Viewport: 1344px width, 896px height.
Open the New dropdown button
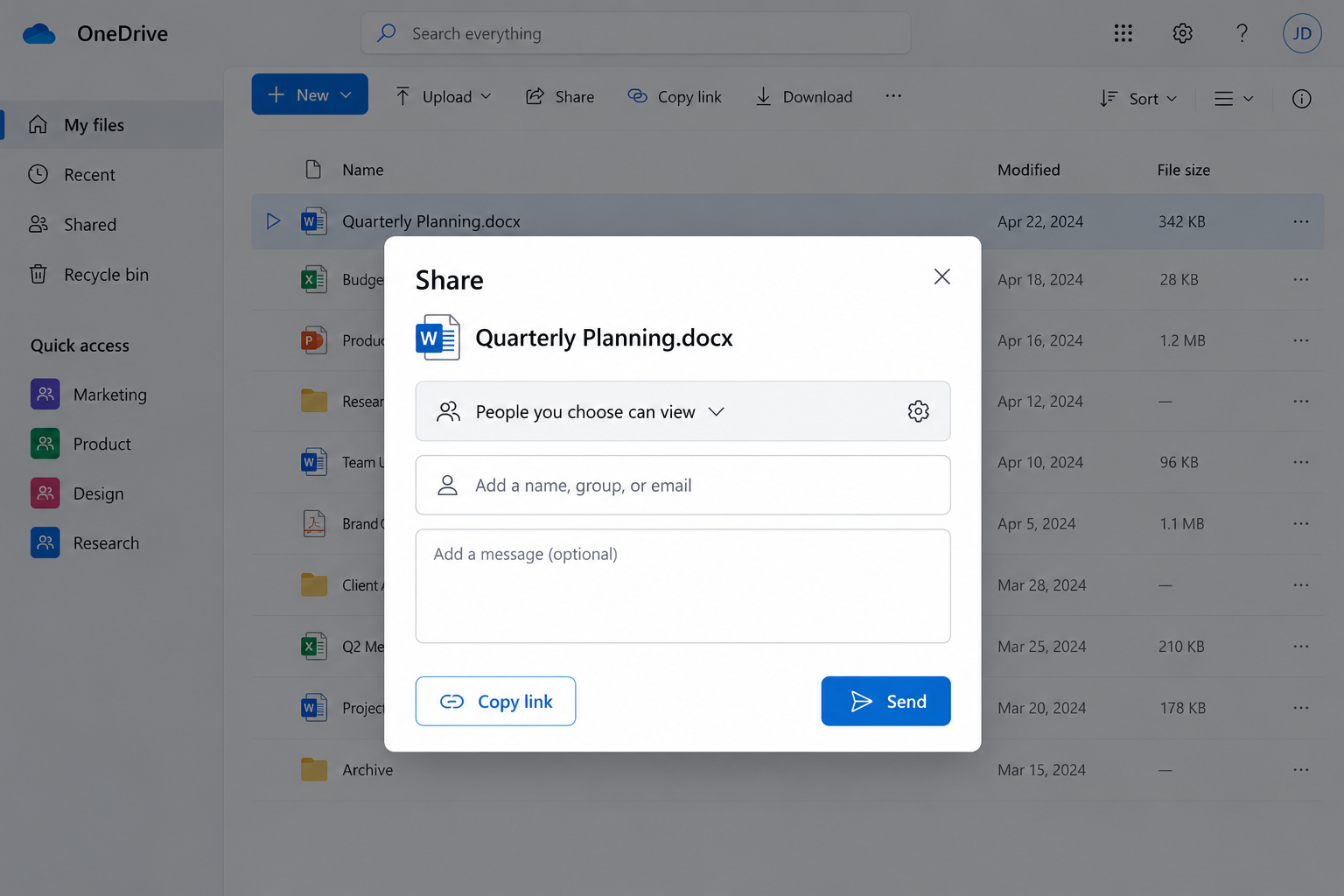point(310,94)
